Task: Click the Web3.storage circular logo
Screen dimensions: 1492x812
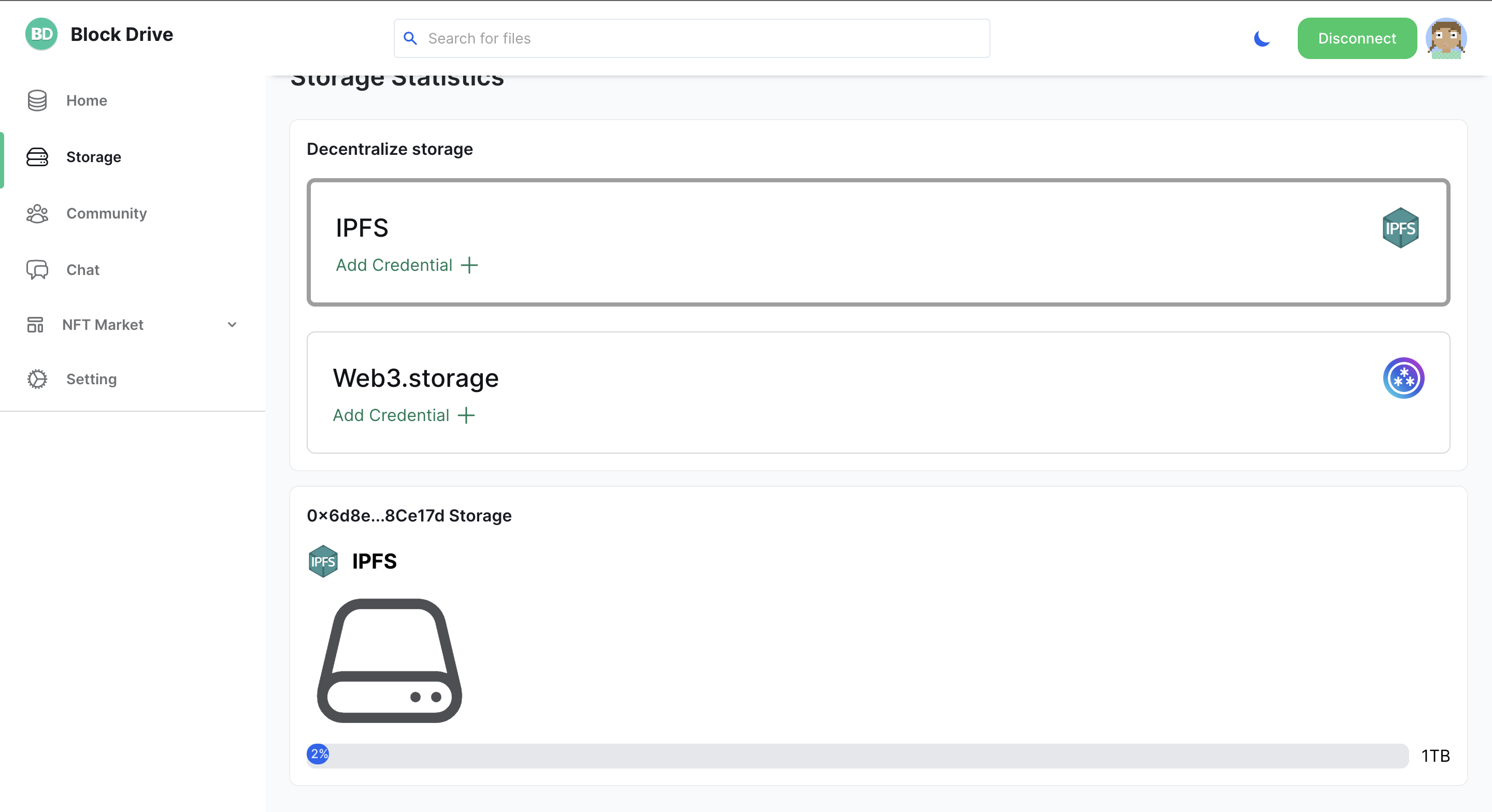Action: [1403, 378]
